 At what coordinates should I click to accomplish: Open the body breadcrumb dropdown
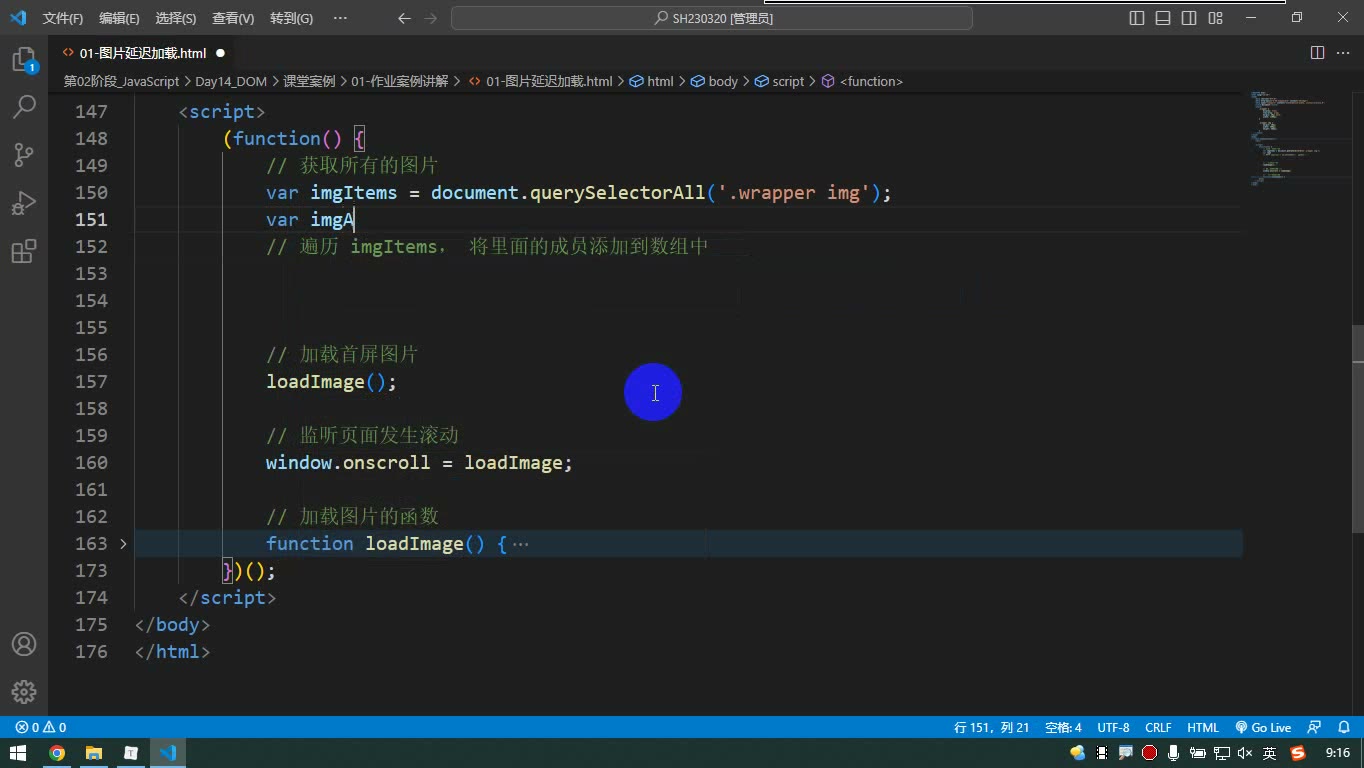click(x=714, y=81)
